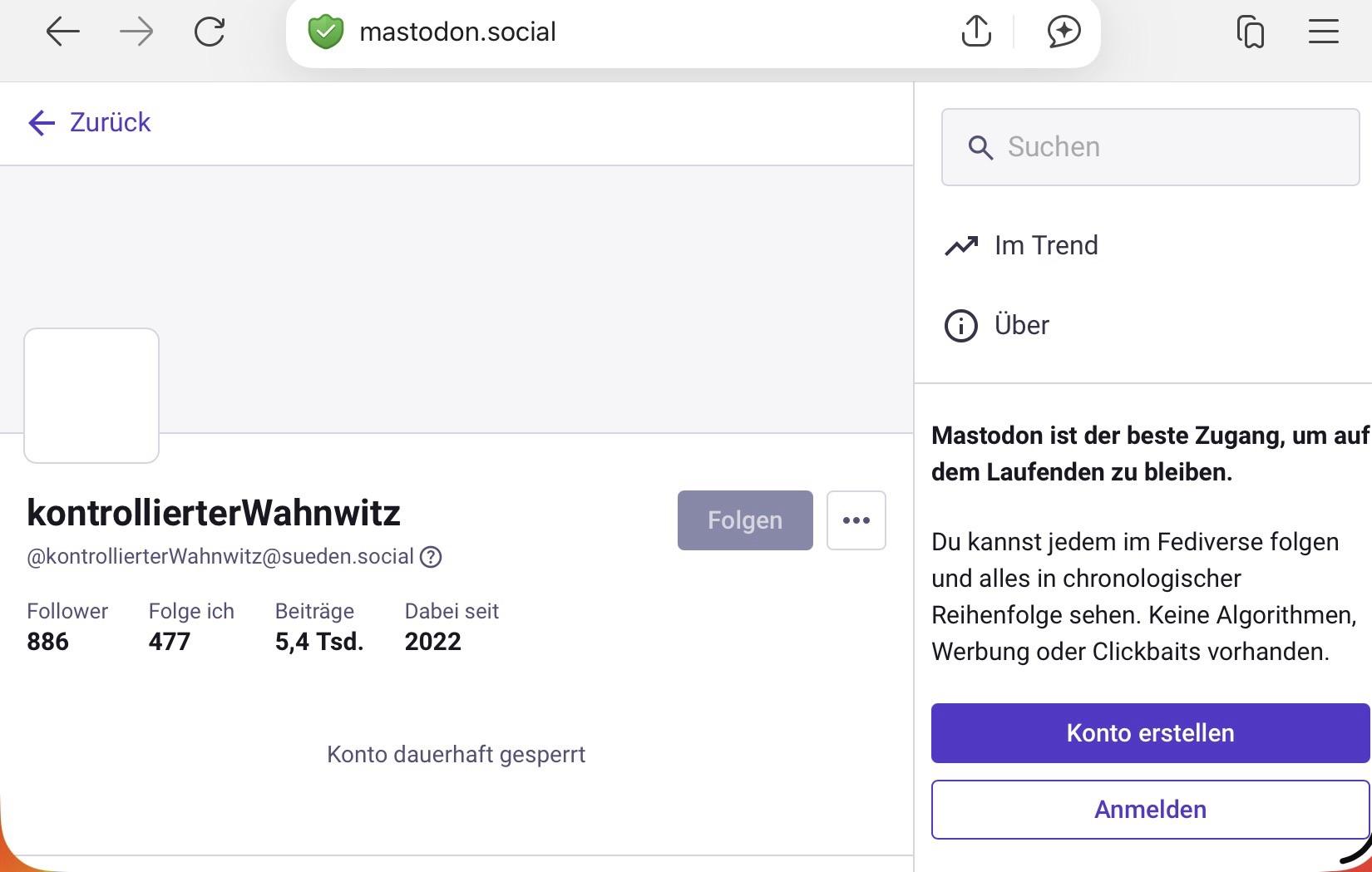The image size is (1372, 872).
Task: Click the empty profile avatar
Action: coord(91,396)
